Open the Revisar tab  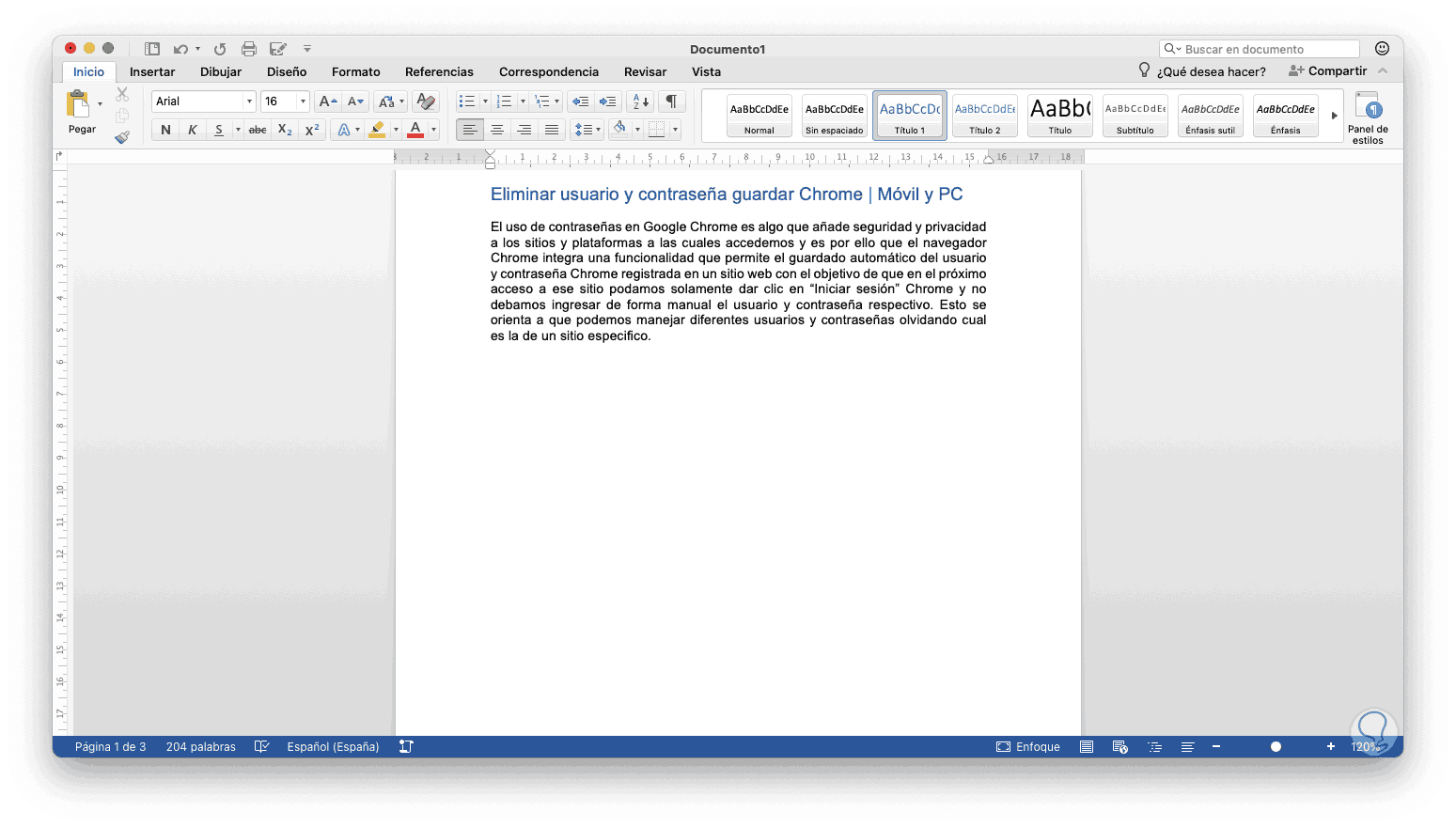click(645, 71)
